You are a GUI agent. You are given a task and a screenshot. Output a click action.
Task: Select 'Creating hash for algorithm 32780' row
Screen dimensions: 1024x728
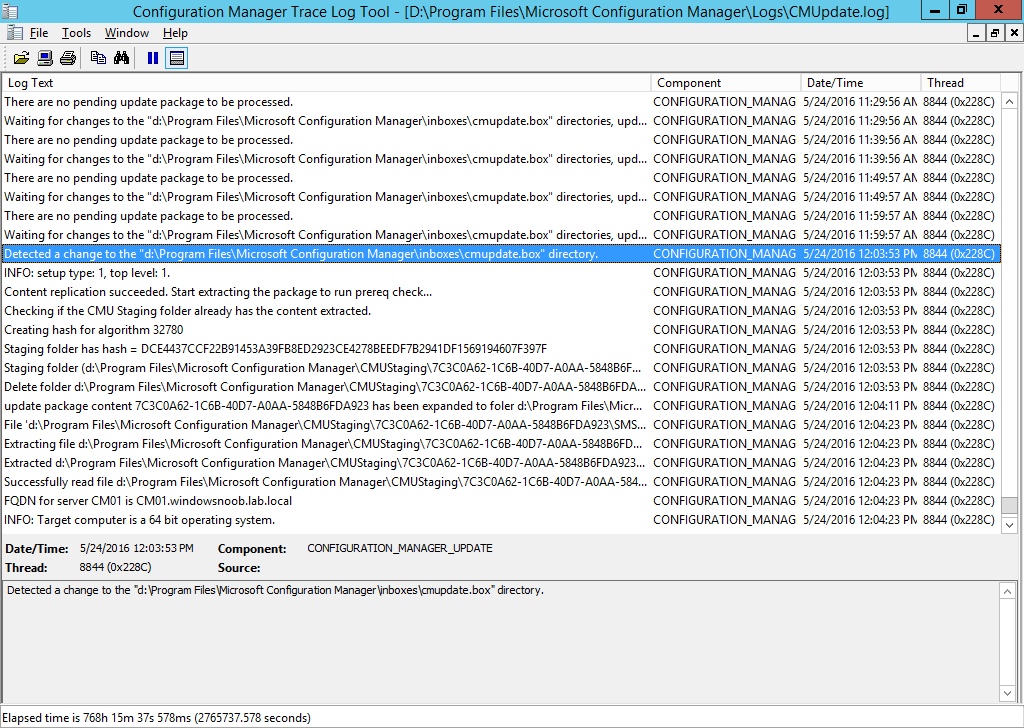point(502,330)
